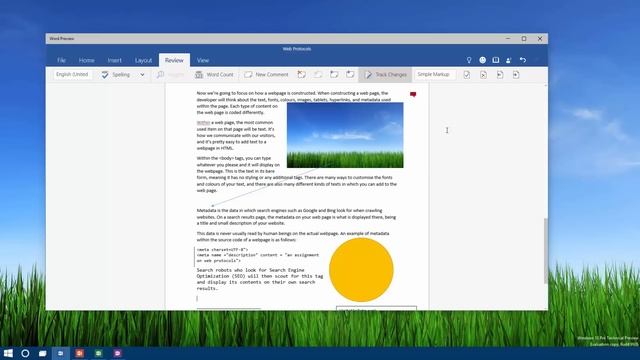The image size is (640, 360).
Task: Open the Simple Markup dropdown
Action: coord(435,74)
